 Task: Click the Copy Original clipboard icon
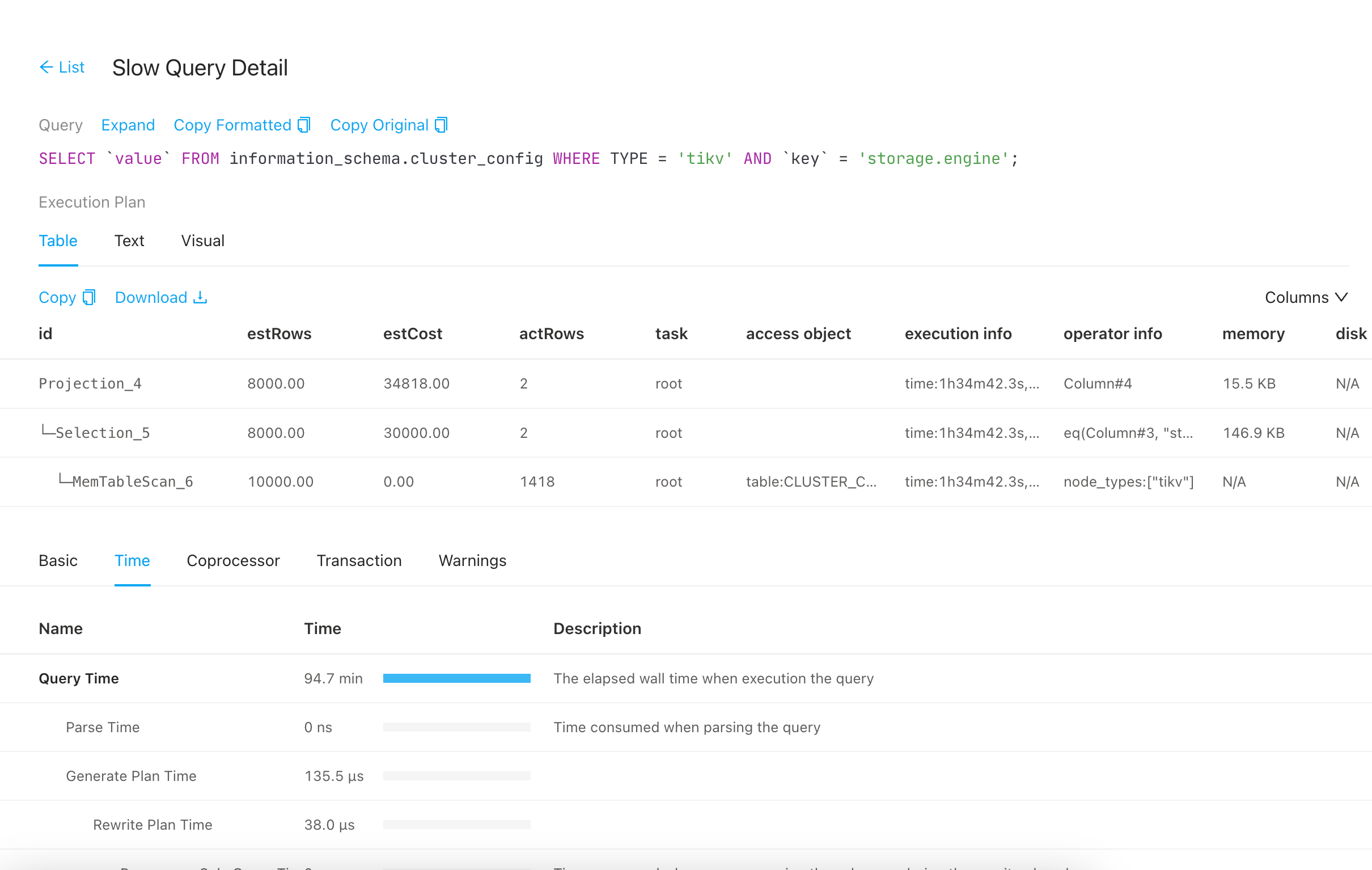pyautogui.click(x=441, y=125)
